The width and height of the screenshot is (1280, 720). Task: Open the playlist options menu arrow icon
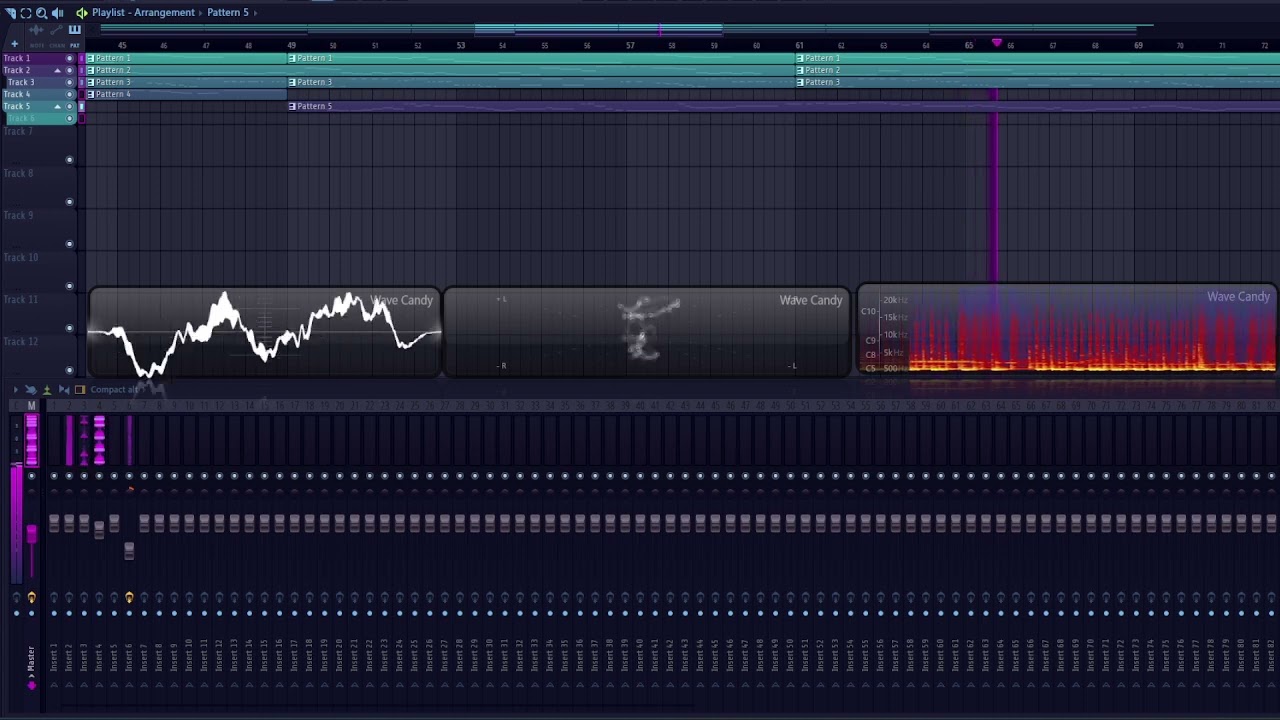tap(10, 13)
